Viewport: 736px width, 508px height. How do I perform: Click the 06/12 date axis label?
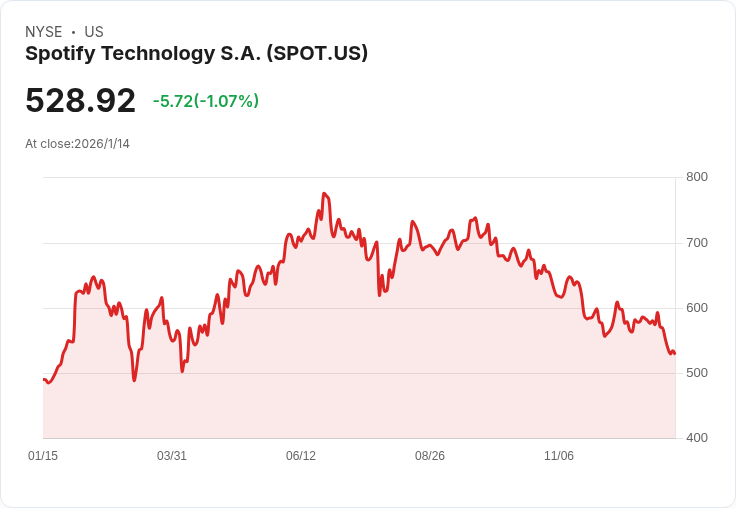[x=301, y=455]
